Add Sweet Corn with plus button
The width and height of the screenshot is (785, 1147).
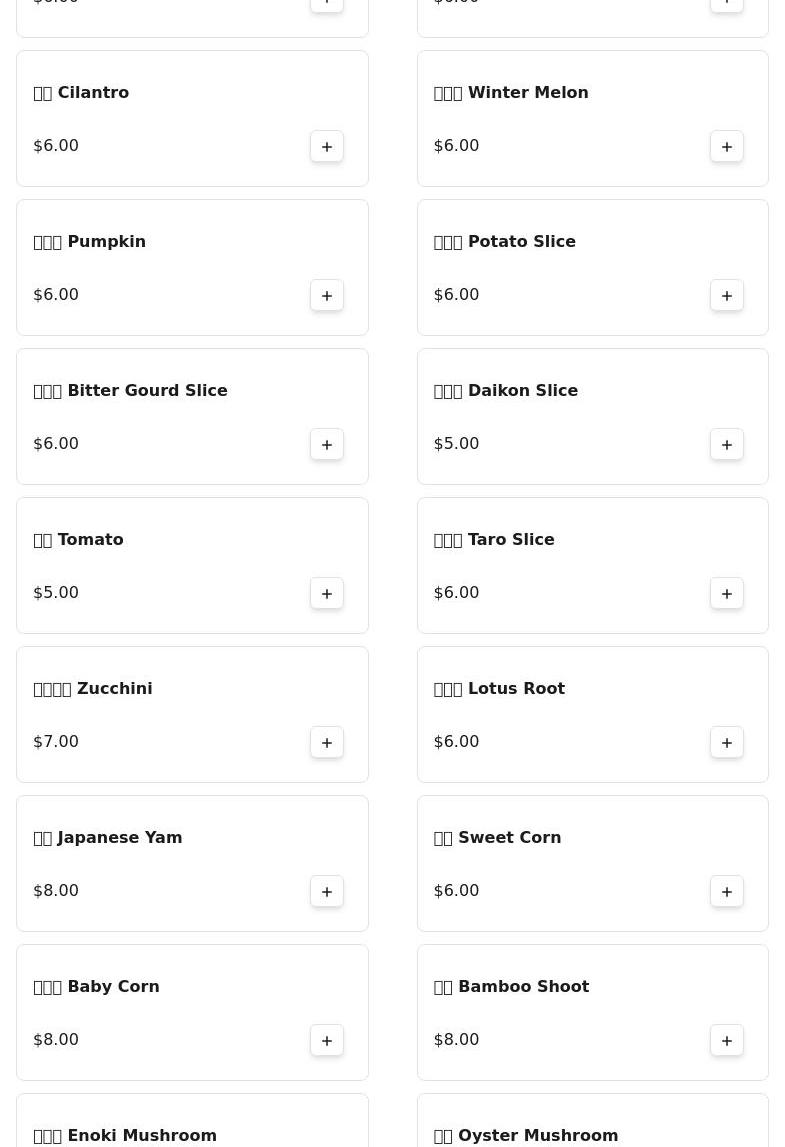click(x=726, y=892)
